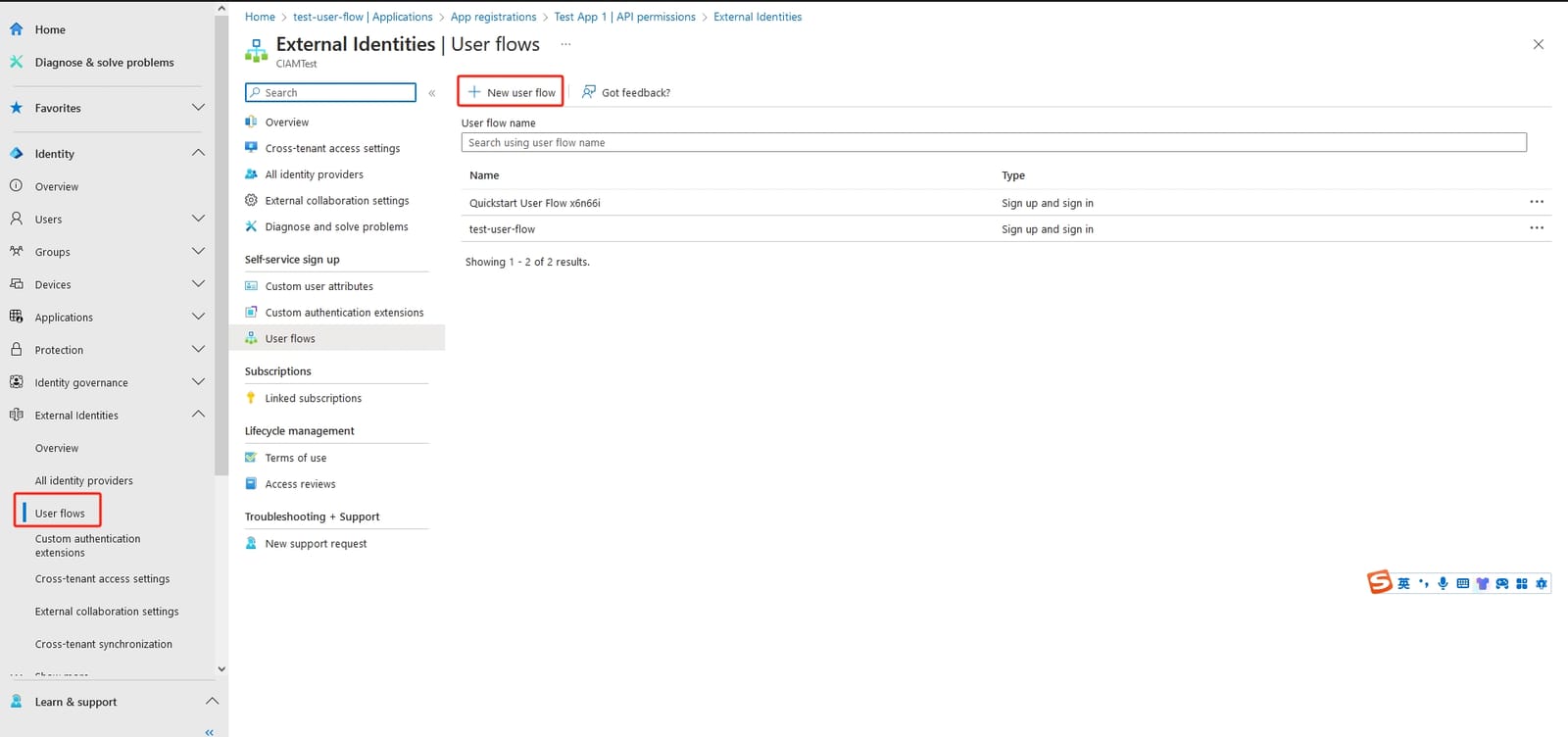This screenshot has width=1568, height=737.
Task: Collapse the External Identities section chevron
Action: point(198,415)
